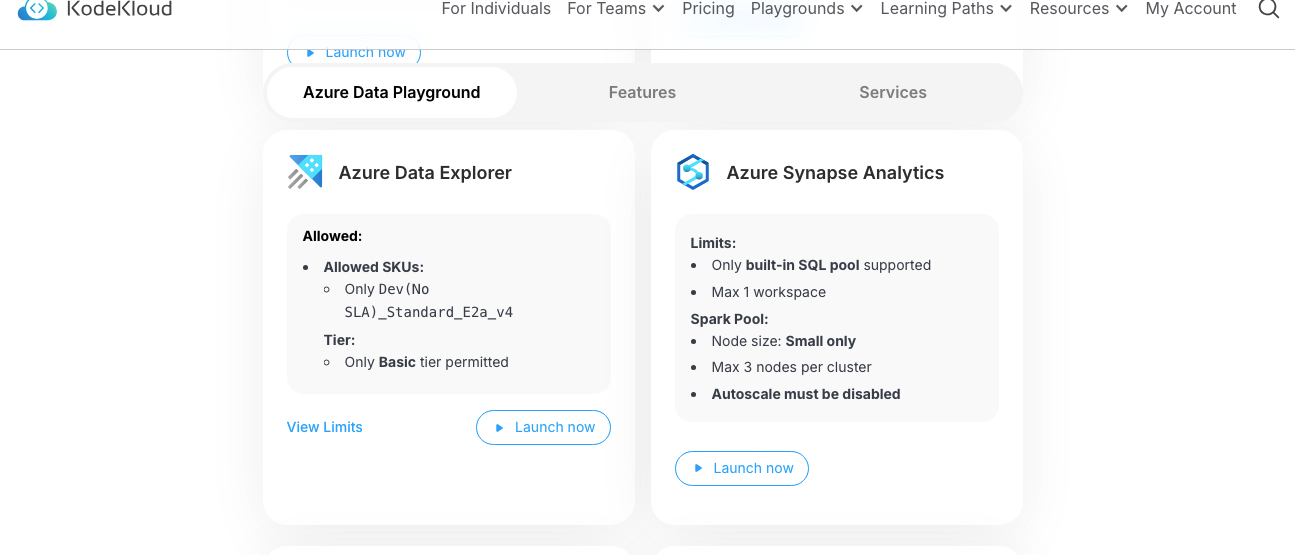
Task: Click the Max 3 nodes per cluster line
Action: 792,367
